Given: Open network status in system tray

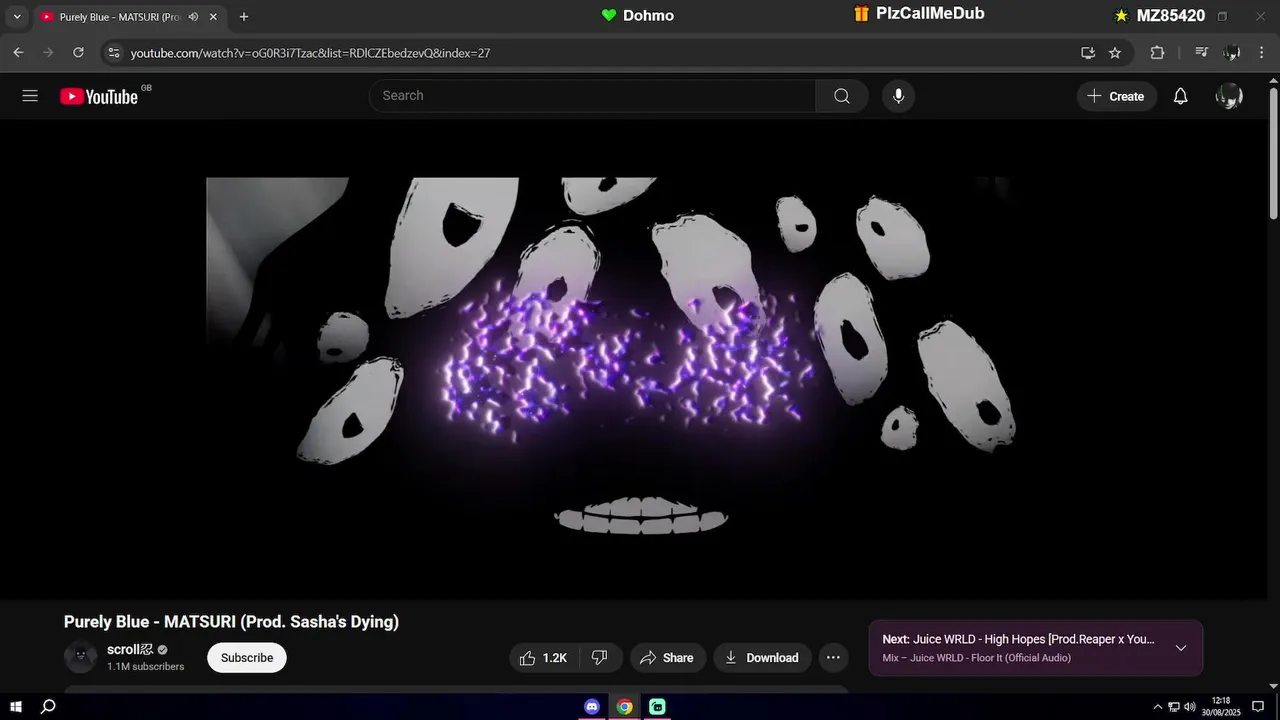Looking at the screenshot, I should [1174, 707].
